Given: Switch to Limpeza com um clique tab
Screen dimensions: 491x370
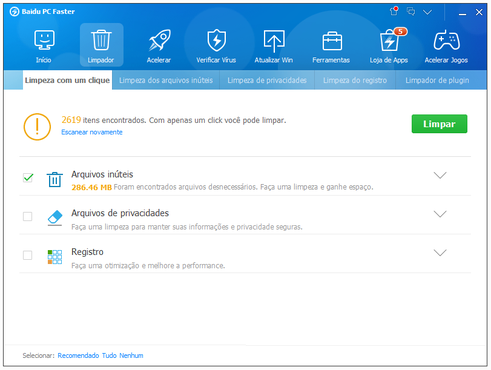Looking at the screenshot, I should coord(67,80).
